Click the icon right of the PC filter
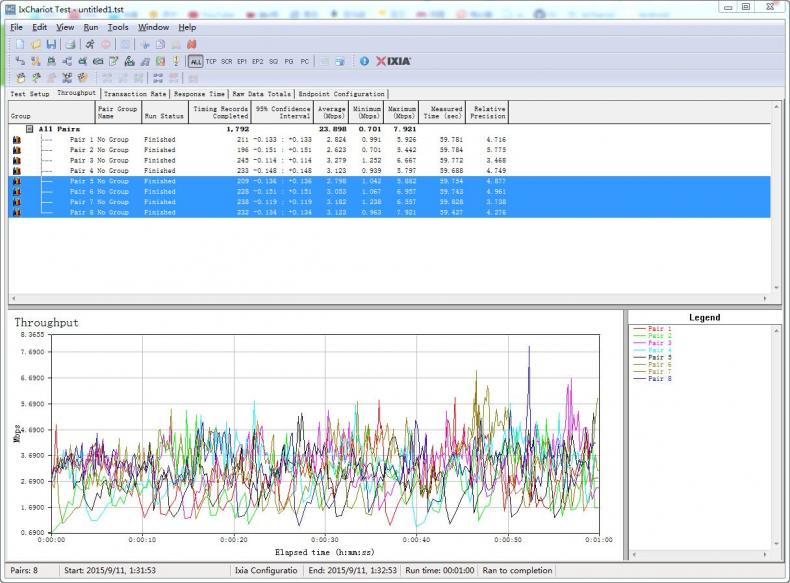Viewport: 790px width, 583px height. pos(324,61)
